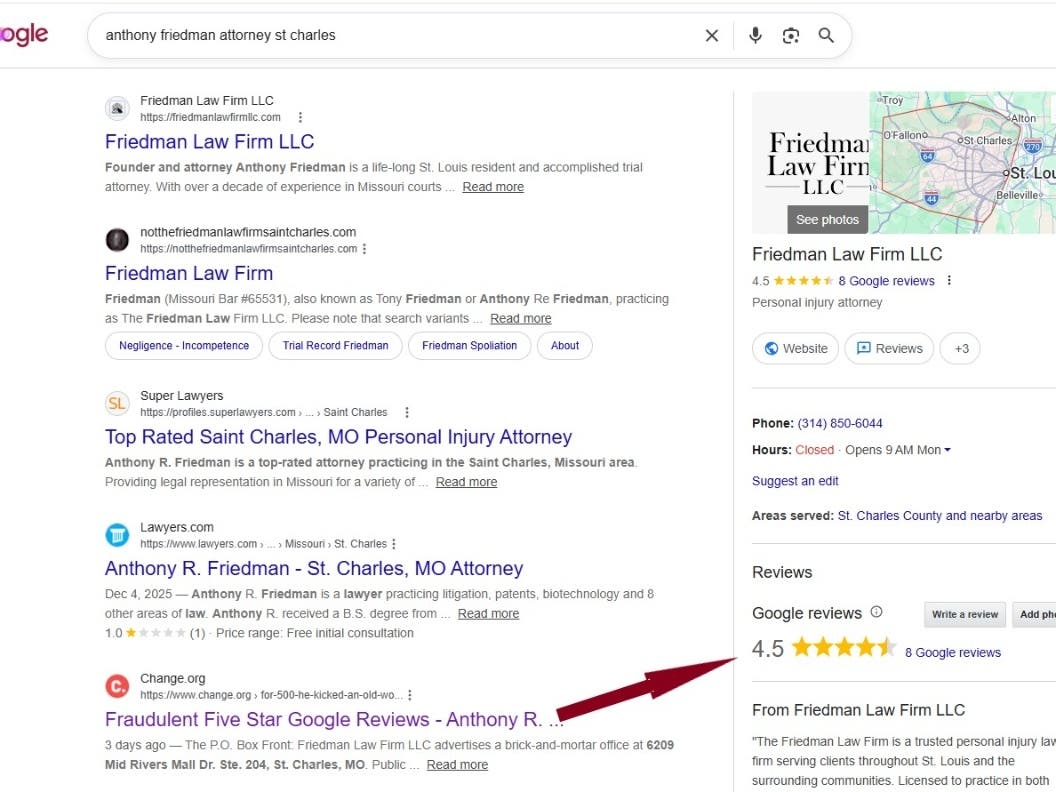This screenshot has width=1056, height=792.
Task: Open Fraudulent Five Star Google Reviews link
Action: (x=334, y=719)
